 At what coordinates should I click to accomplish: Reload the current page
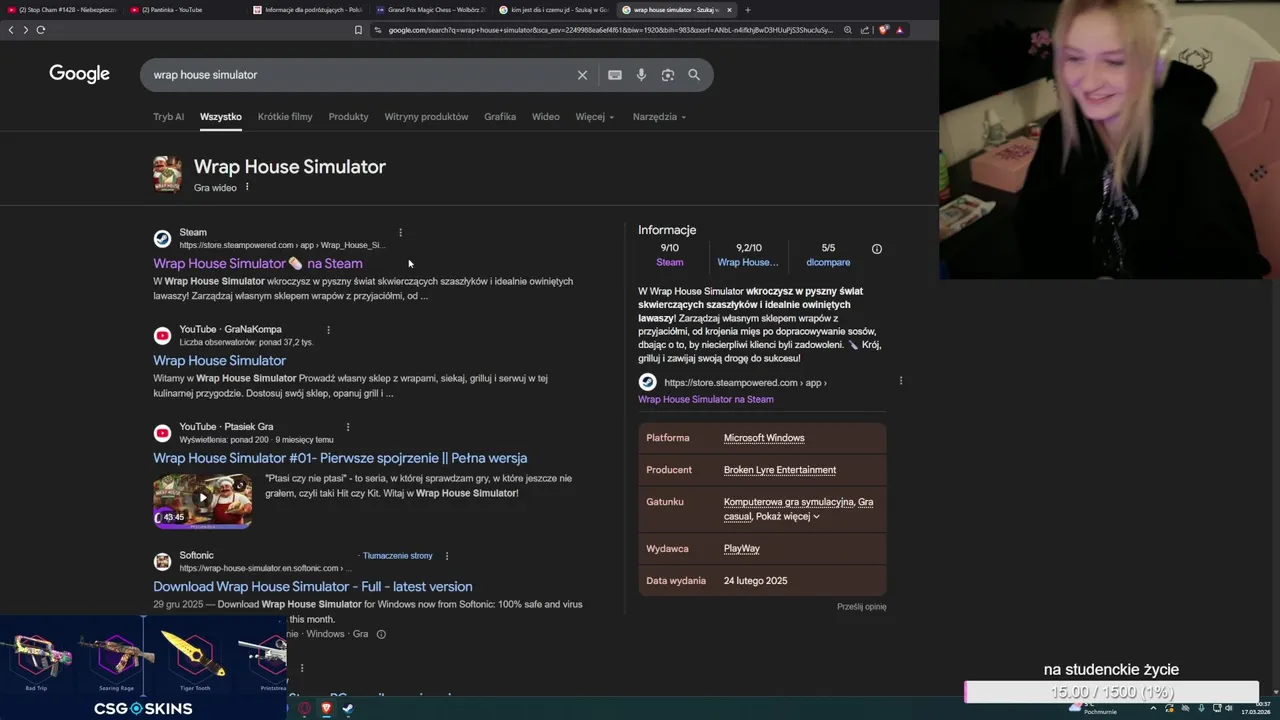pyautogui.click(x=41, y=30)
